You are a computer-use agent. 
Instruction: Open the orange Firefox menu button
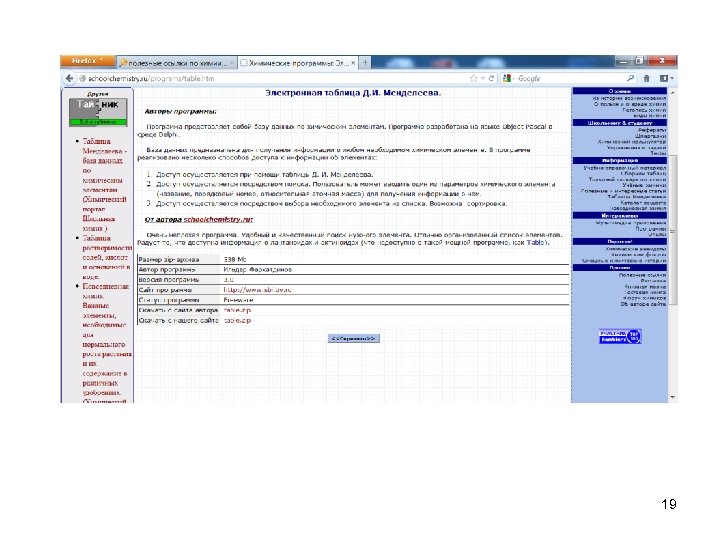point(88,61)
